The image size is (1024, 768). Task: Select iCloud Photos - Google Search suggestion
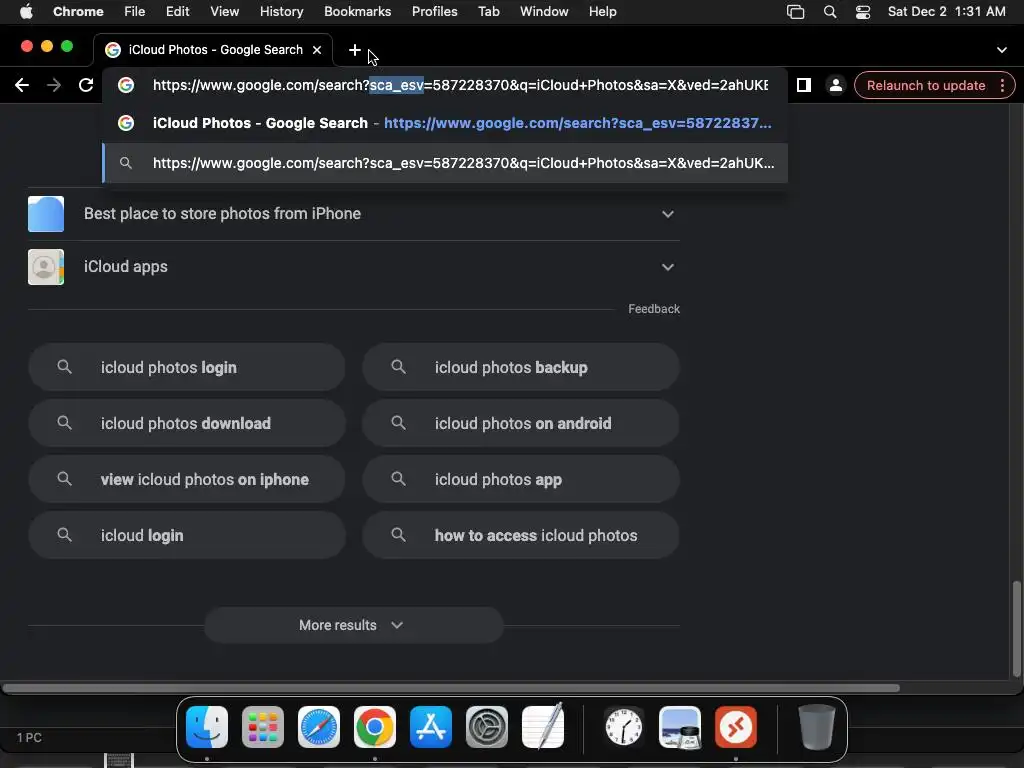click(445, 123)
